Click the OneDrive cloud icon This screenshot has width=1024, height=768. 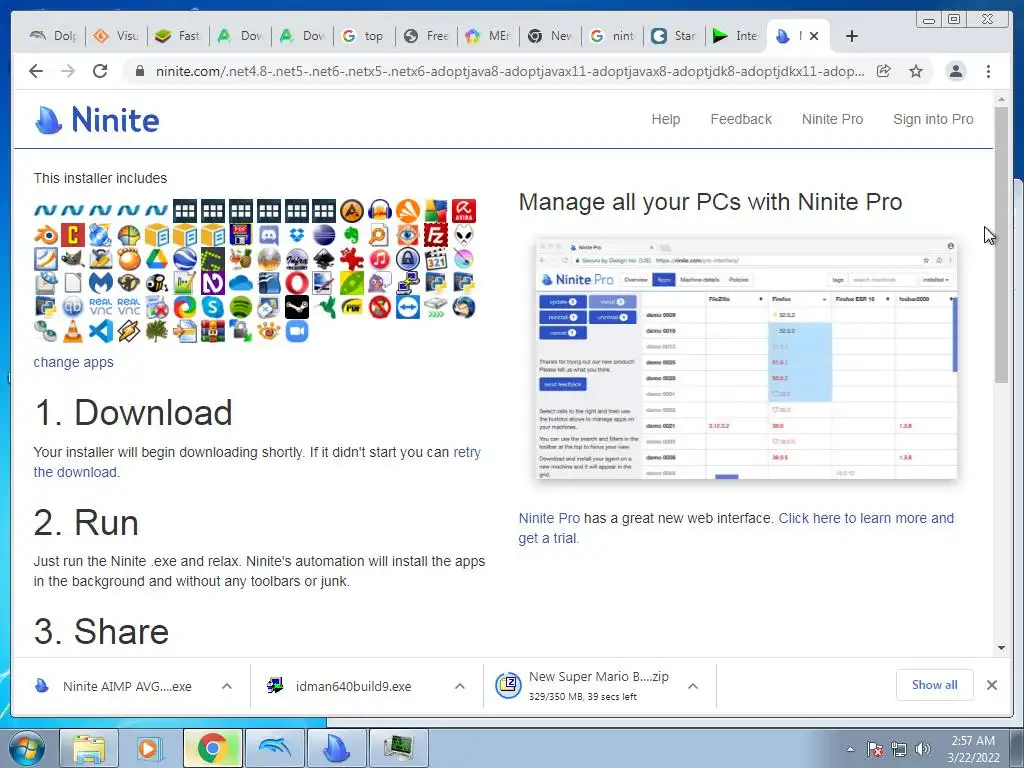pyautogui.click(x=241, y=283)
